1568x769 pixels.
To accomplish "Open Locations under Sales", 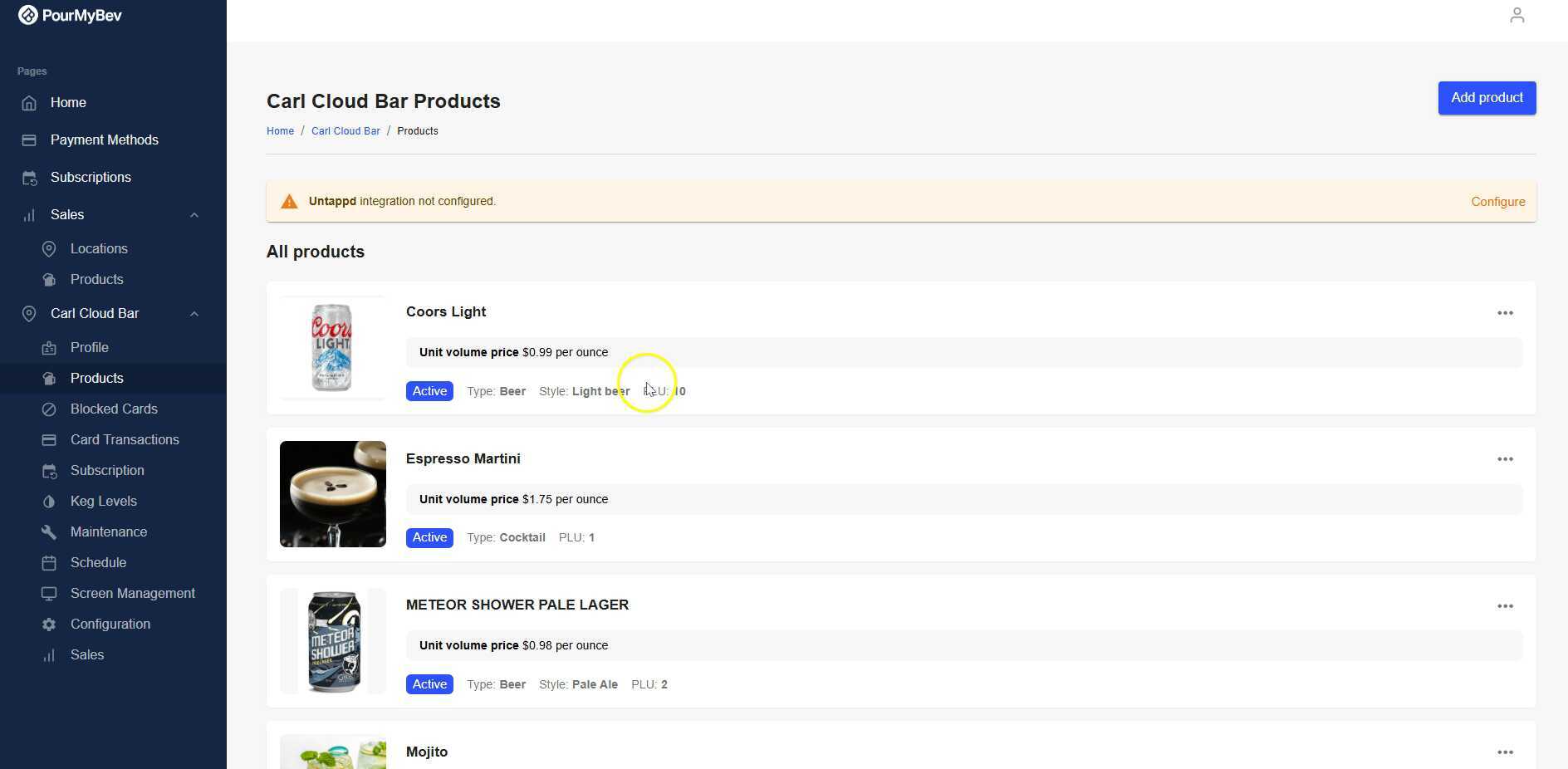I will (x=99, y=249).
